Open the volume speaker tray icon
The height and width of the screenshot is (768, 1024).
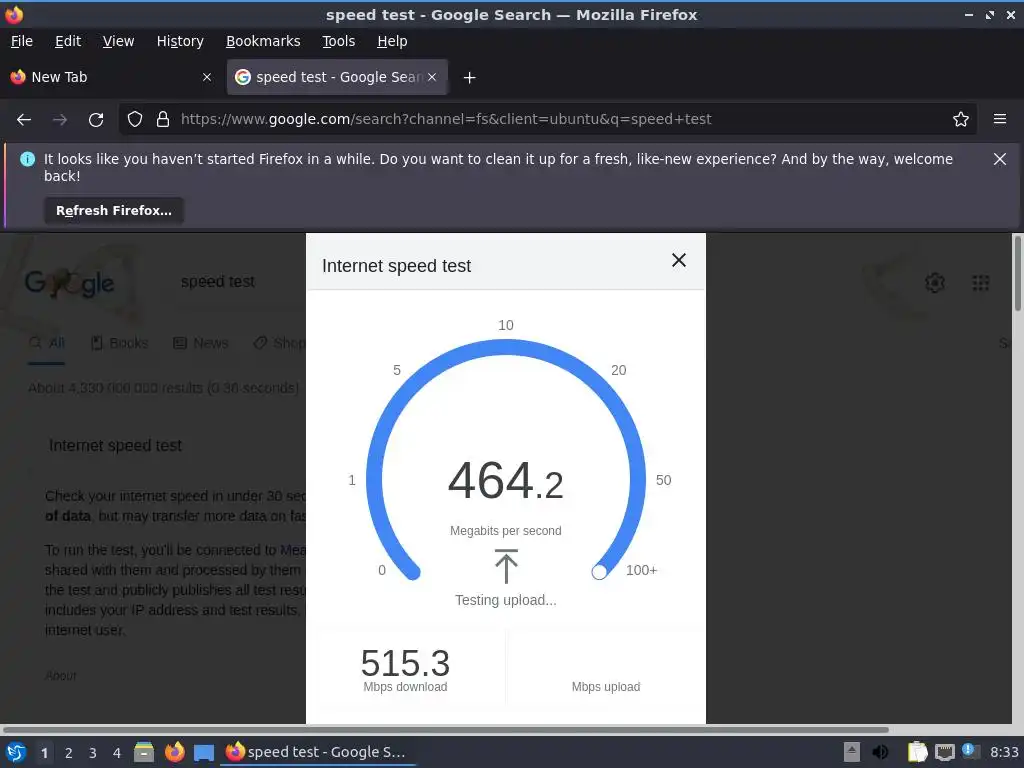coord(880,752)
